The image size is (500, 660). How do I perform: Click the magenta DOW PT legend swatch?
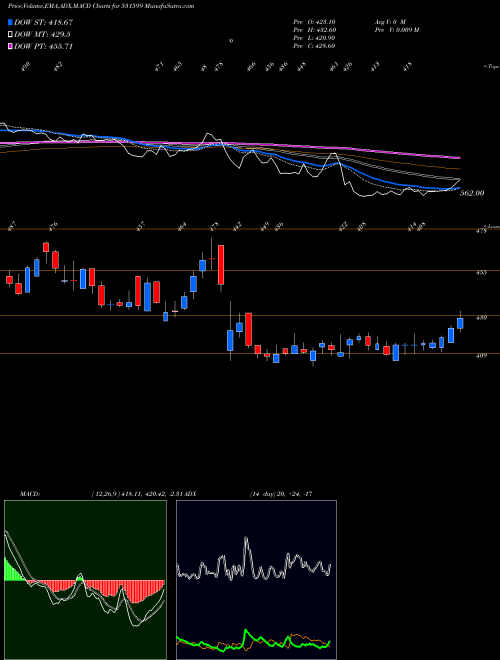[11, 46]
